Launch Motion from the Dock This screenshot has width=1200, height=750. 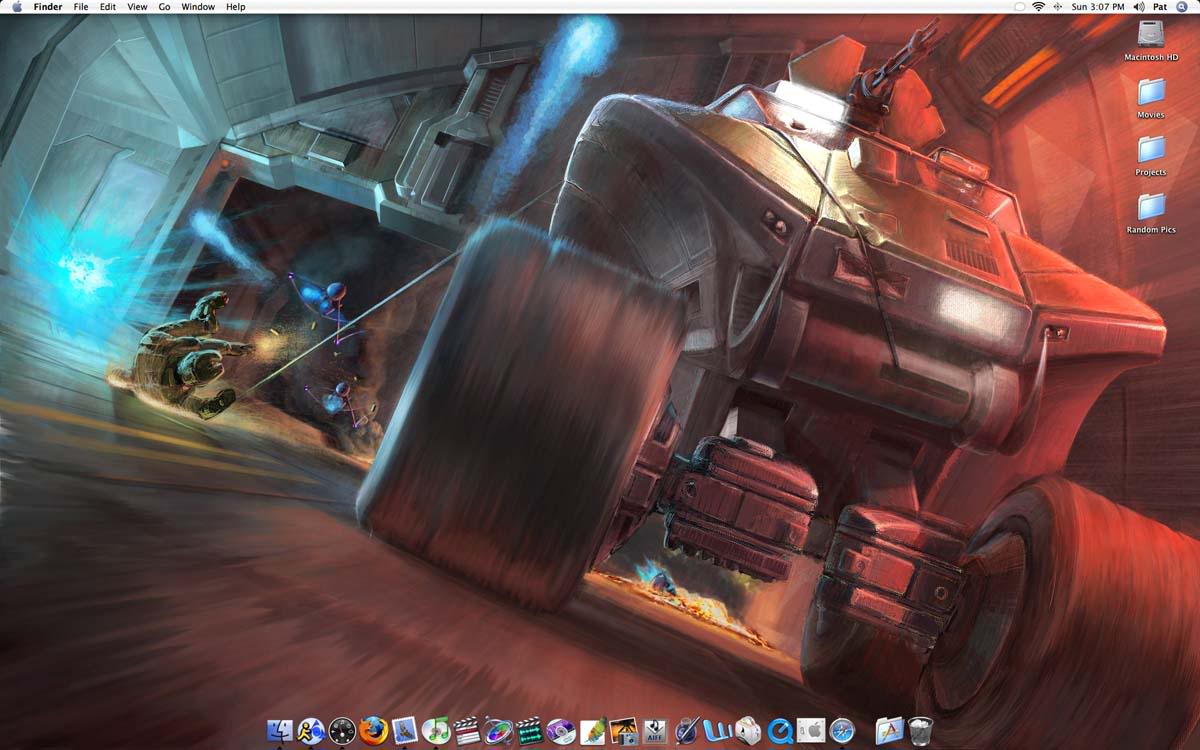click(499, 732)
